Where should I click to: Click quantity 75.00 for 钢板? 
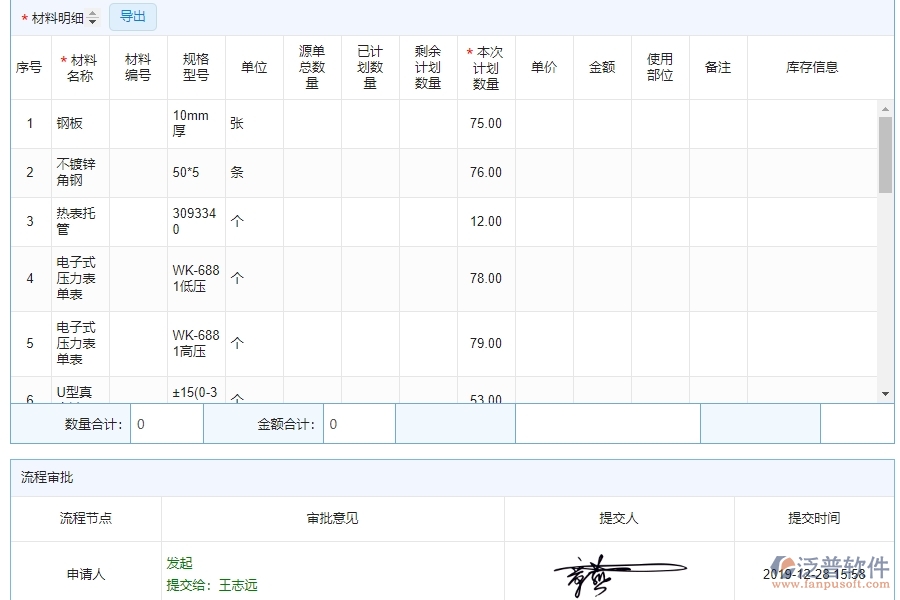tap(486, 124)
